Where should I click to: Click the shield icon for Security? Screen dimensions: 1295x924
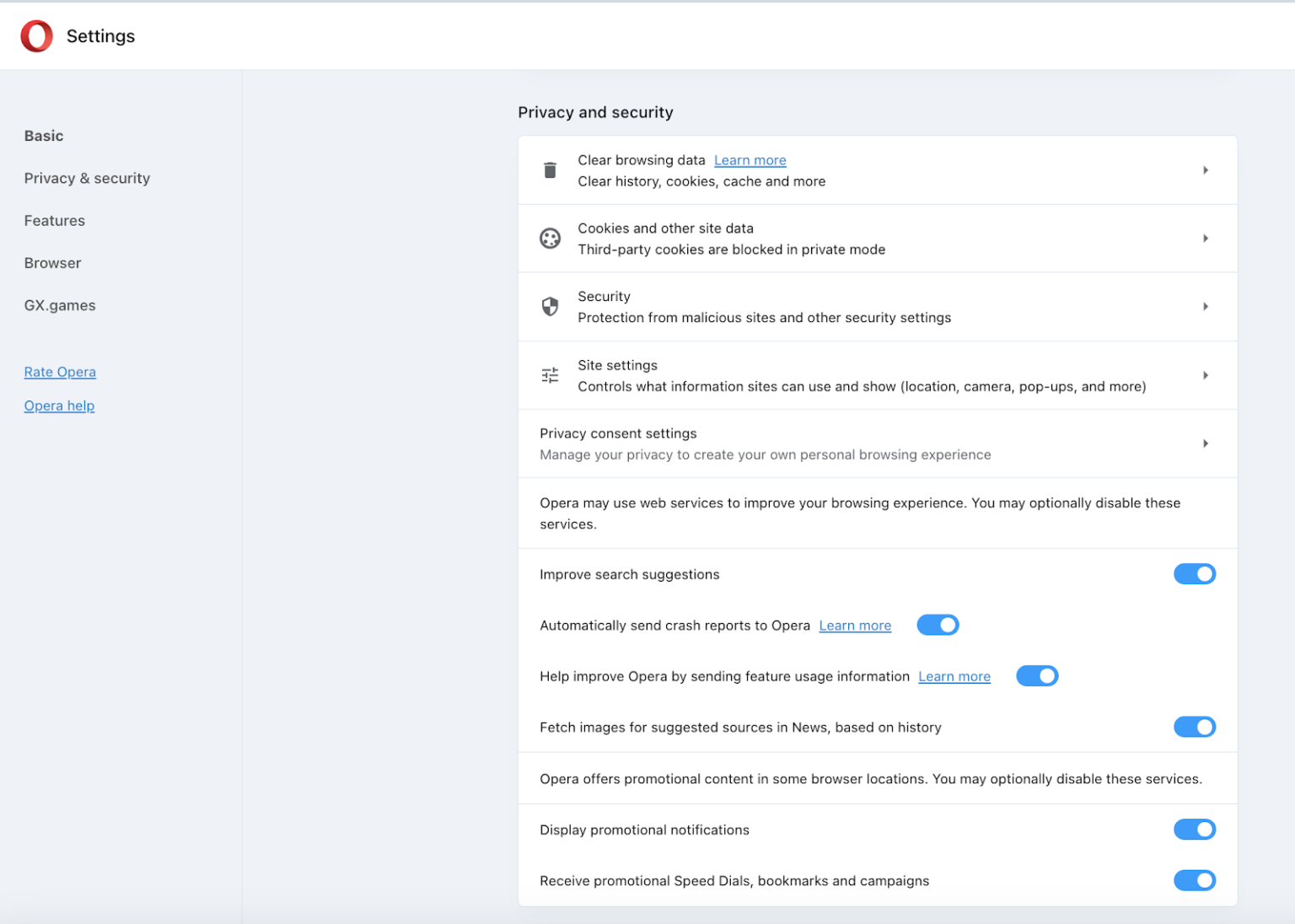click(550, 307)
